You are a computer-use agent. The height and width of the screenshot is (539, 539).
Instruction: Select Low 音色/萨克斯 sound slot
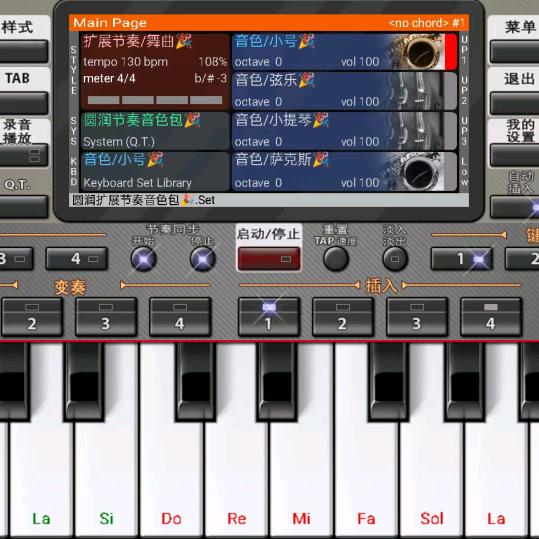coord(344,172)
